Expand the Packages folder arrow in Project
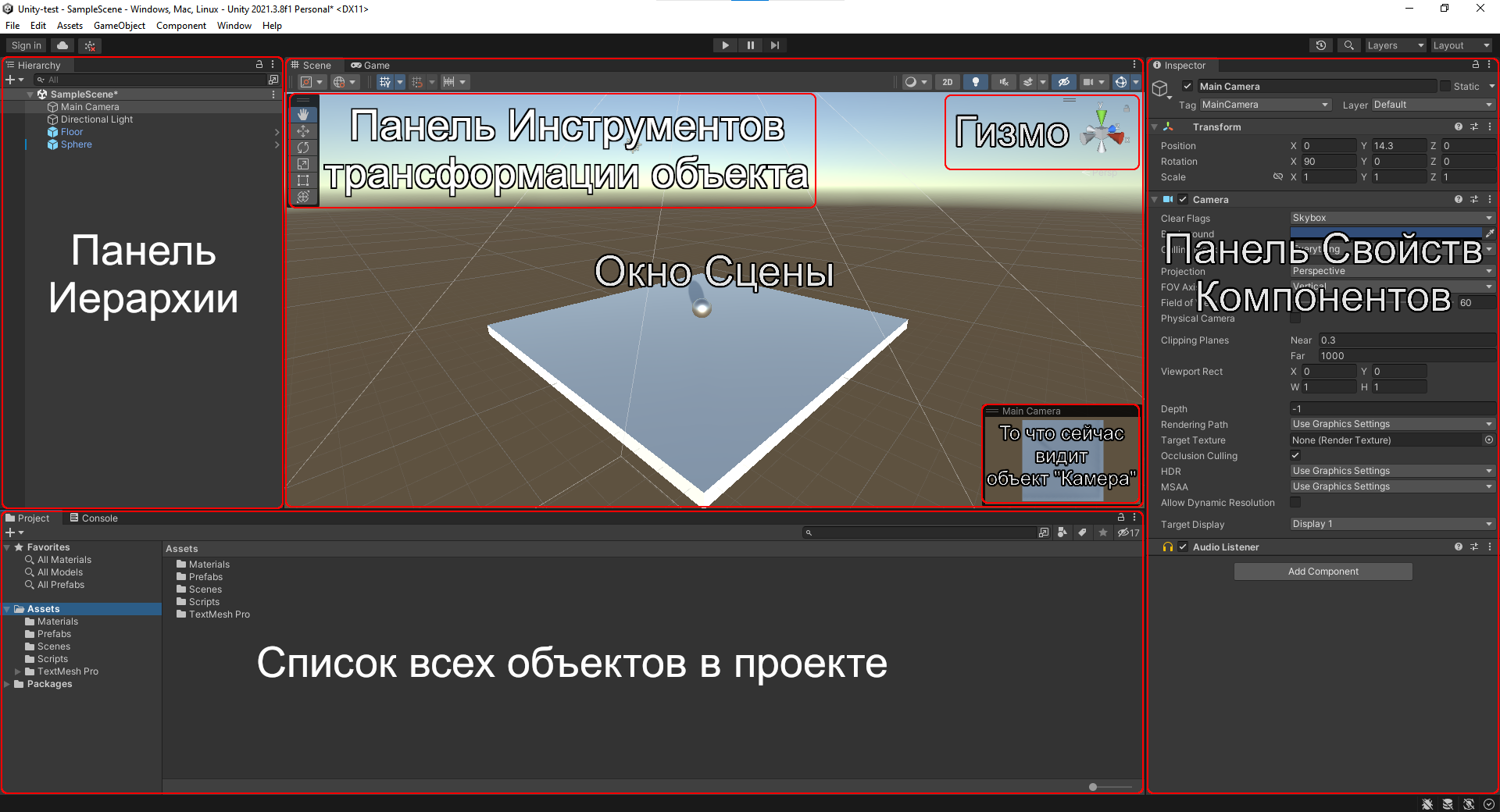This screenshot has width=1500, height=812. click(x=8, y=684)
